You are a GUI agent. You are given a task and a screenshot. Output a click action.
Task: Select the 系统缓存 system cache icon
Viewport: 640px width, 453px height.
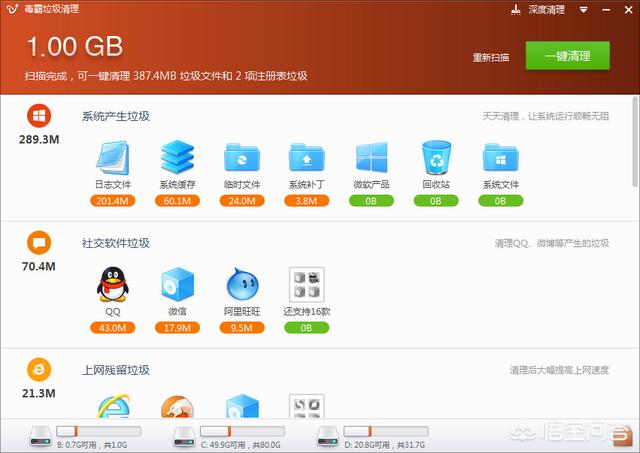click(177, 157)
